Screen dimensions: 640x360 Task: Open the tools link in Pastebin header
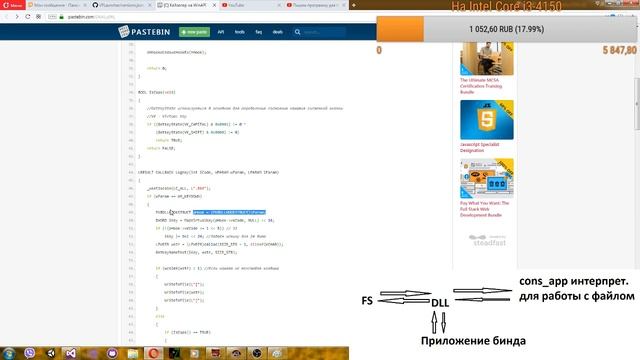click(x=240, y=32)
